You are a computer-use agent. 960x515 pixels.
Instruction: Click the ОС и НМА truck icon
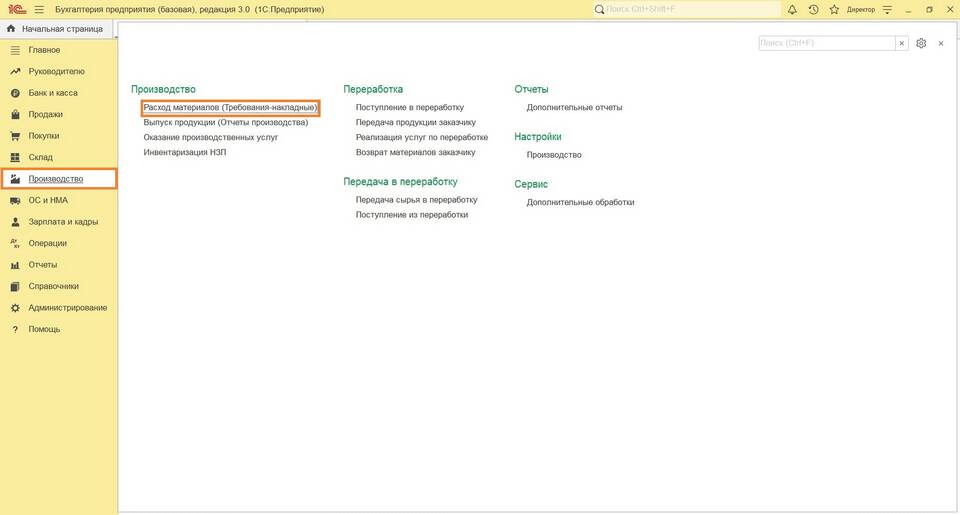point(15,200)
